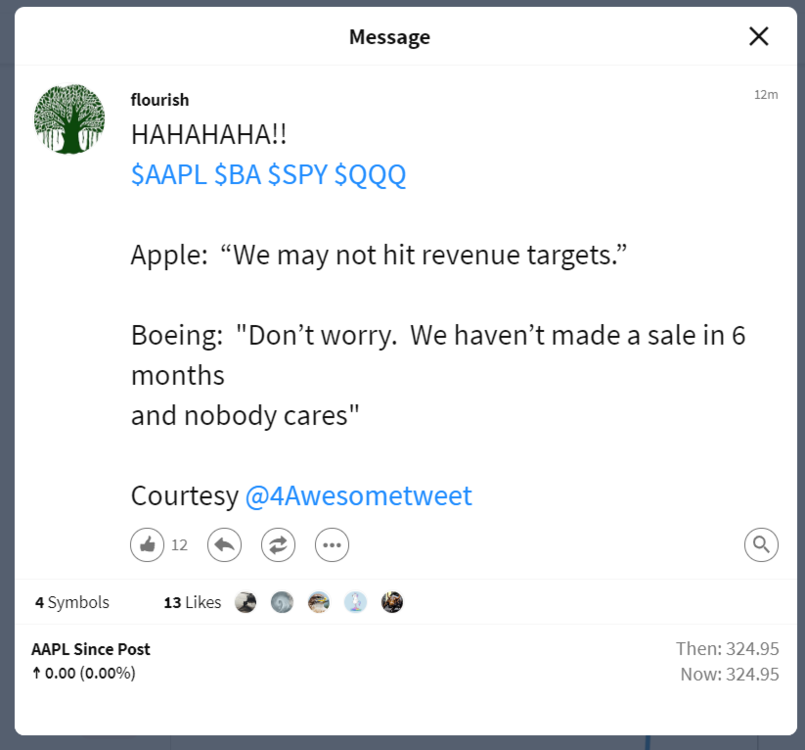Image resolution: width=805 pixels, height=750 pixels.
Task: Open the flourish username profile
Action: click(x=160, y=99)
